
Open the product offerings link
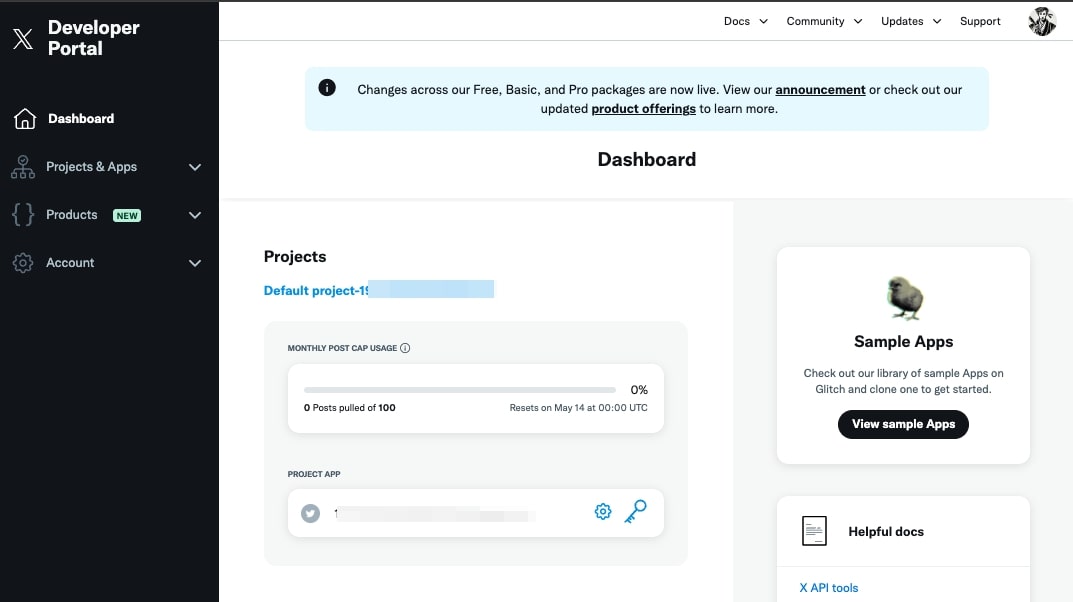pyautogui.click(x=643, y=109)
